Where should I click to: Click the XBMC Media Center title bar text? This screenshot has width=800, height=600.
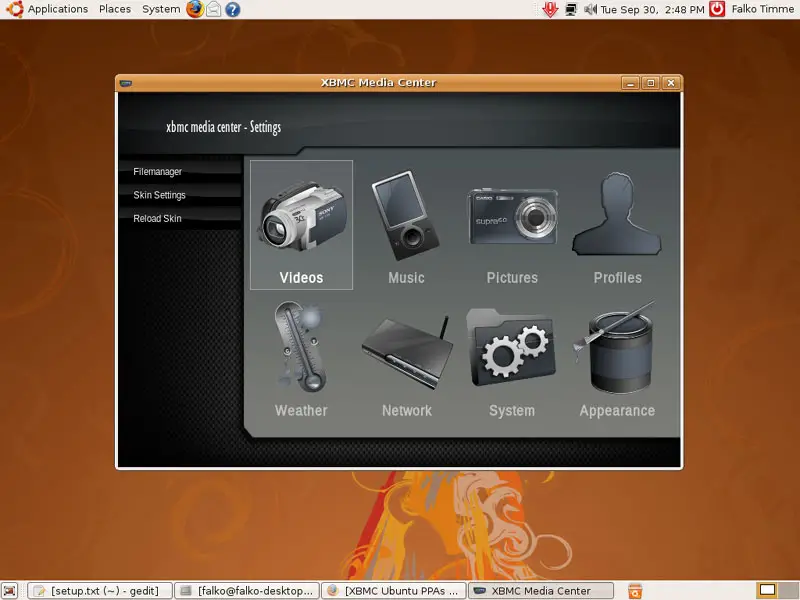click(379, 83)
